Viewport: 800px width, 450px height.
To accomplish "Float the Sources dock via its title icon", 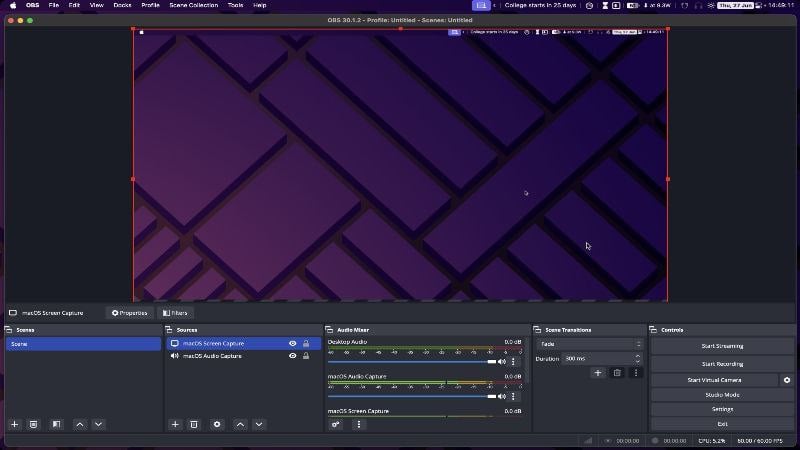I will pyautogui.click(x=169, y=330).
